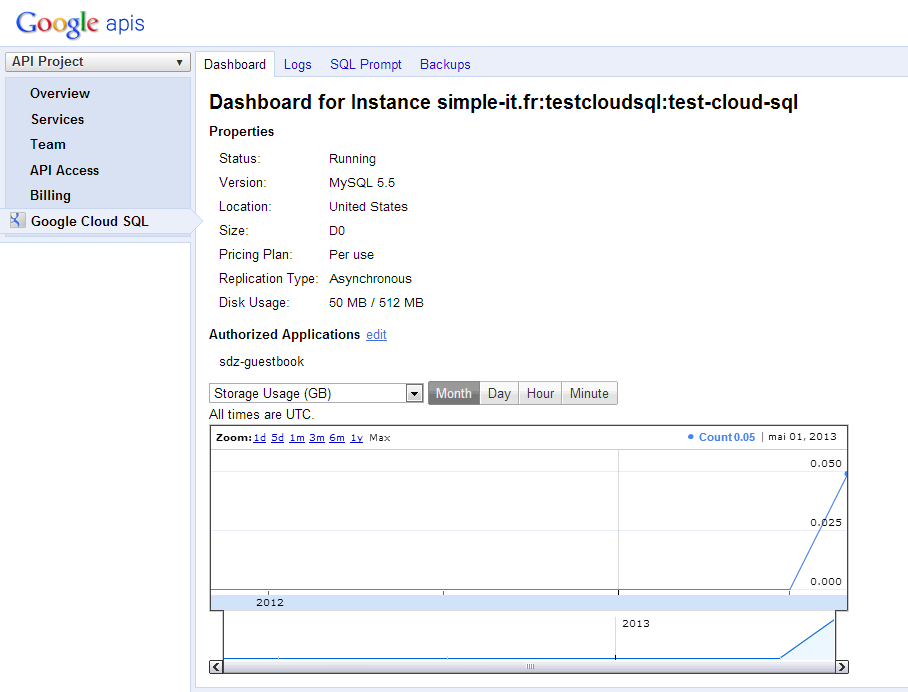Click the right arrow of the chart scrollbar
The image size is (908, 692).
click(x=841, y=666)
